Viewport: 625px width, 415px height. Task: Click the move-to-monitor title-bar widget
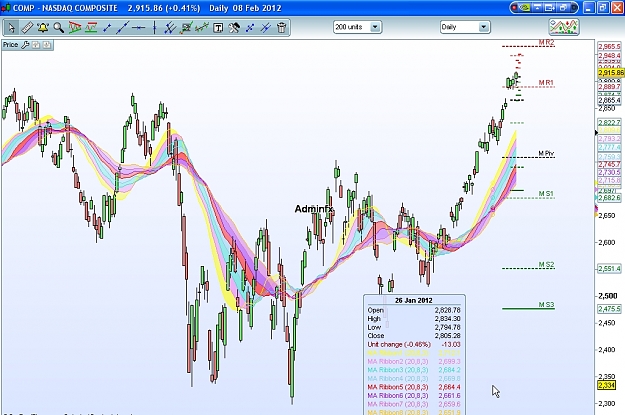pos(550,8)
